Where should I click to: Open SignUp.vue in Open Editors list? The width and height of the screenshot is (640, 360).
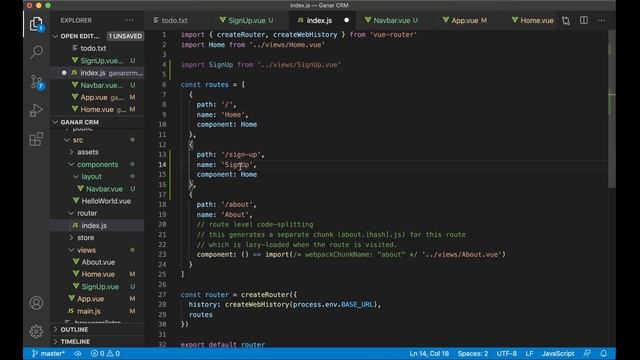(x=97, y=60)
